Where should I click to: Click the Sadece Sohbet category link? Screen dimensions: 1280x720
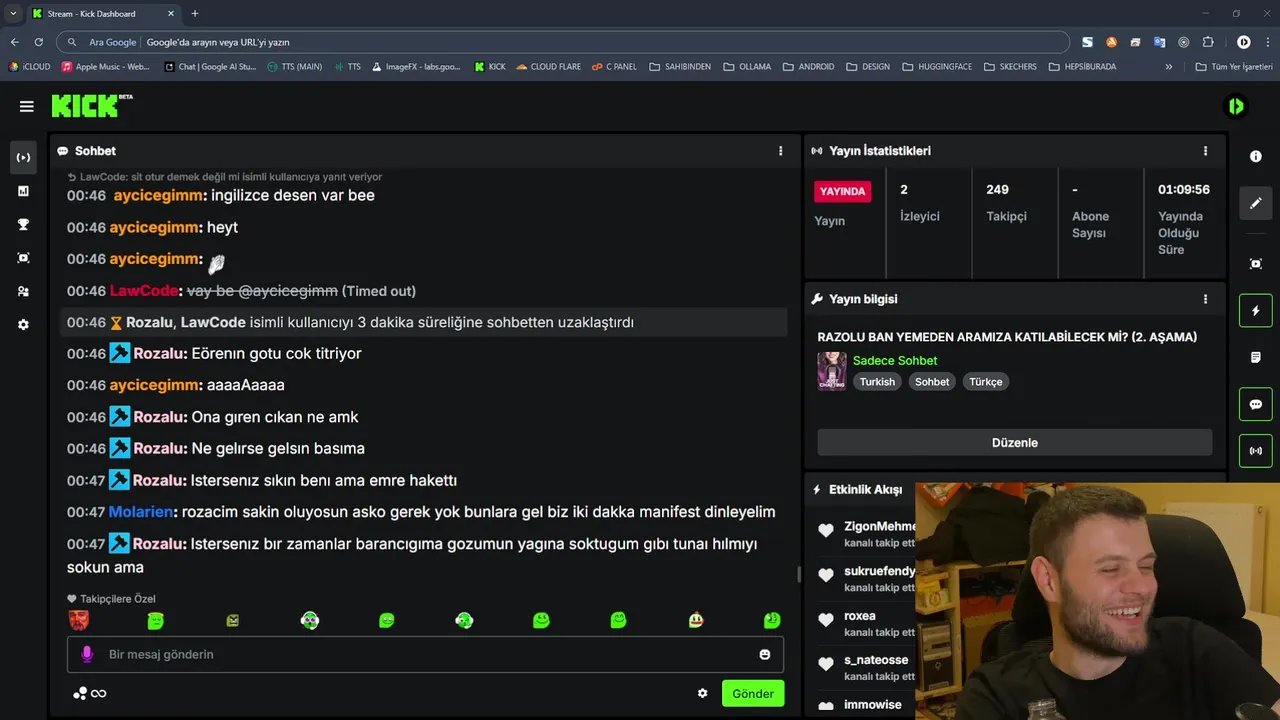point(895,360)
